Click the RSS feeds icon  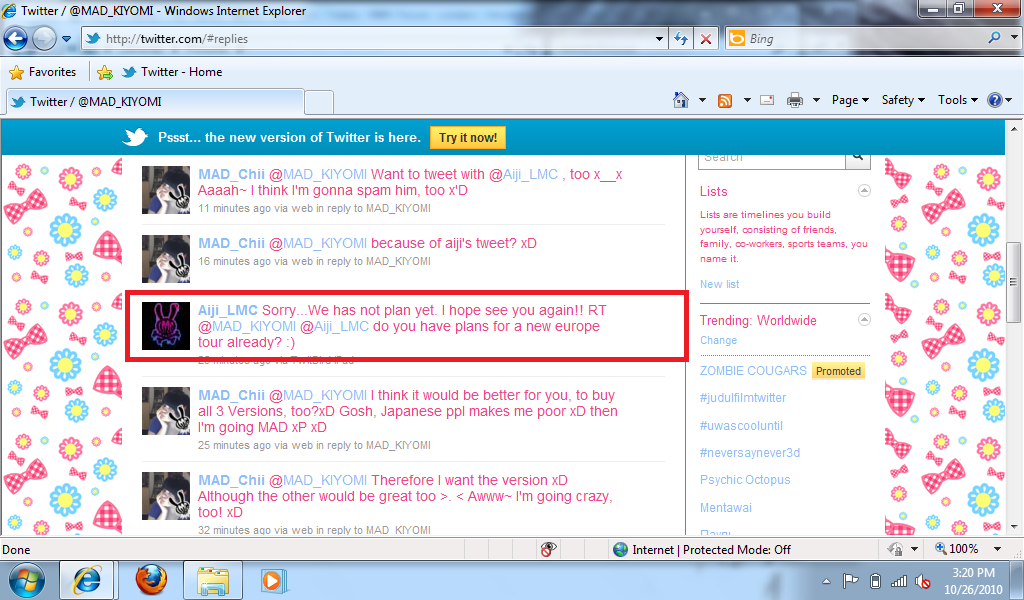point(725,101)
